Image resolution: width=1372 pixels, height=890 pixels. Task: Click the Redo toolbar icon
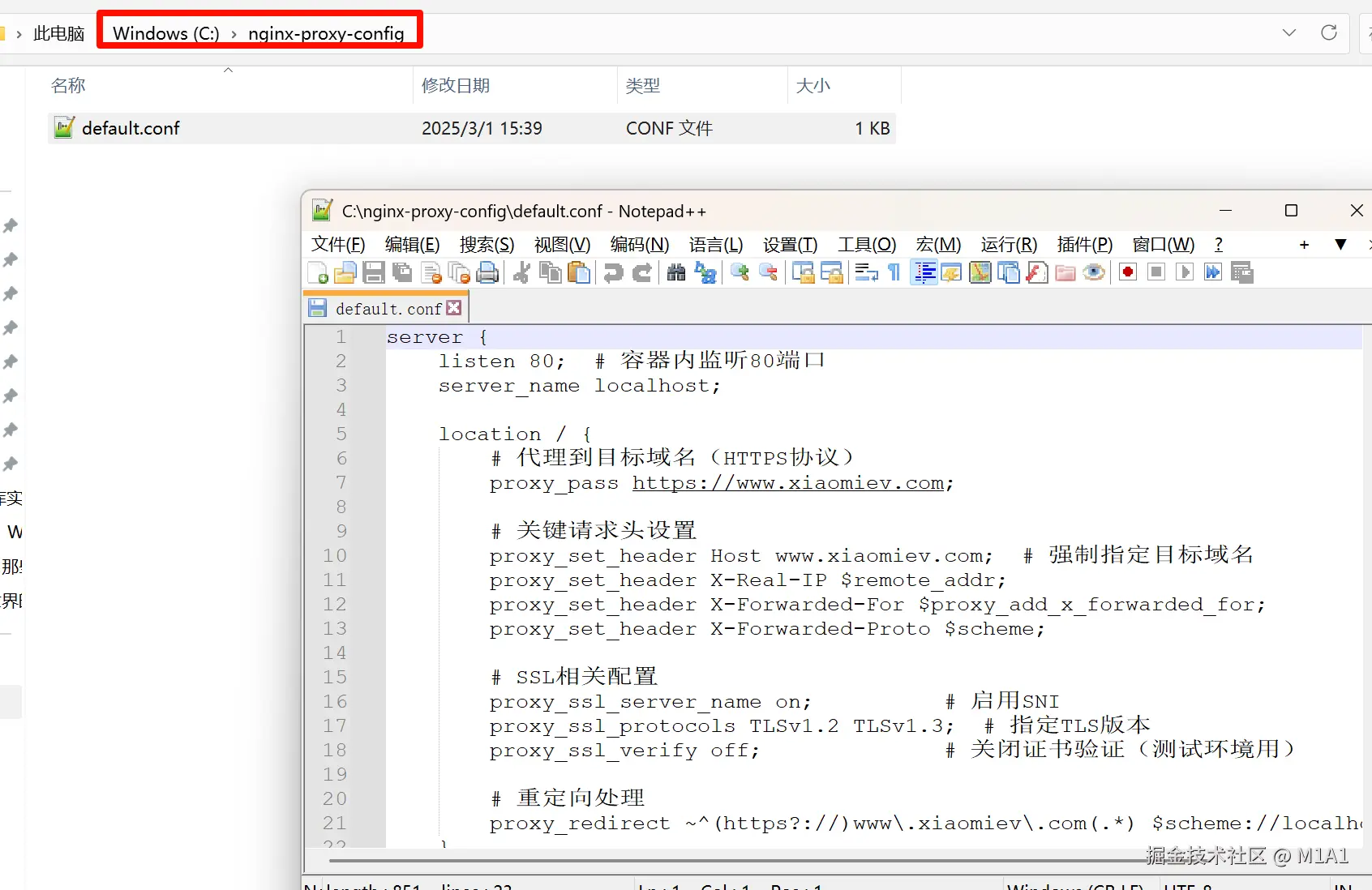coord(642,273)
